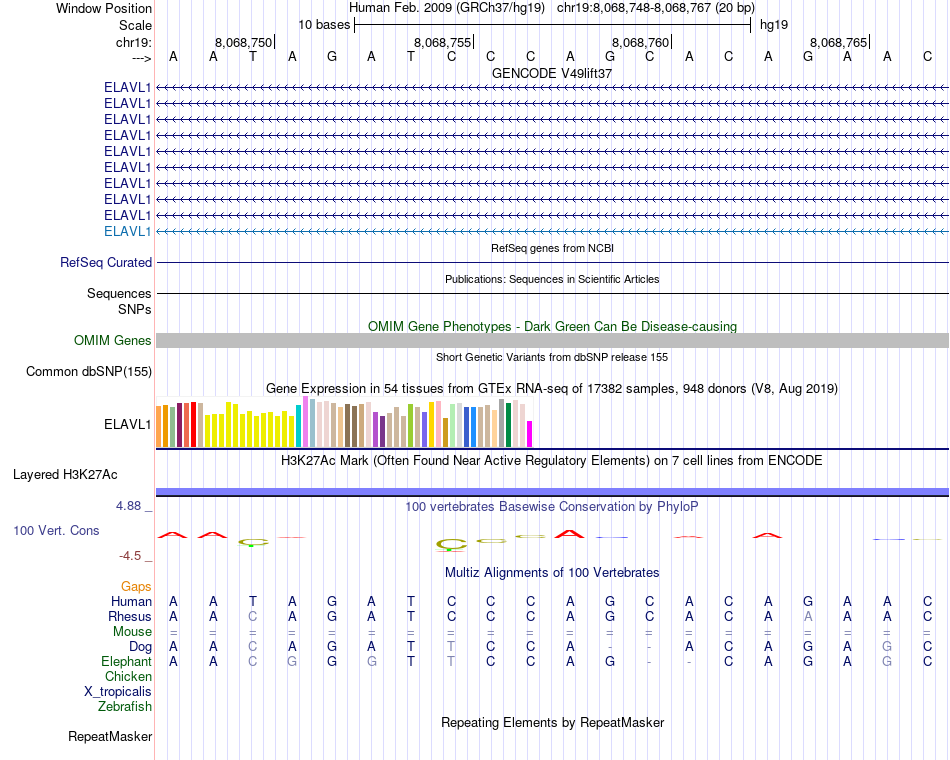
Task: Select the OMIM Genes gray bar
Action: point(552,341)
